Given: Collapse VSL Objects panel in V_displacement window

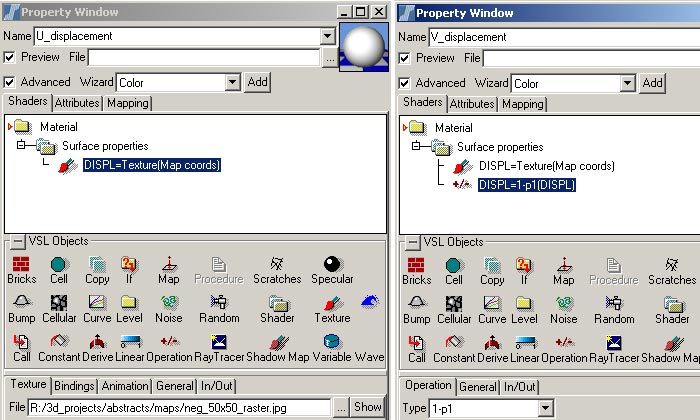Looking at the screenshot, I should tap(412, 242).
